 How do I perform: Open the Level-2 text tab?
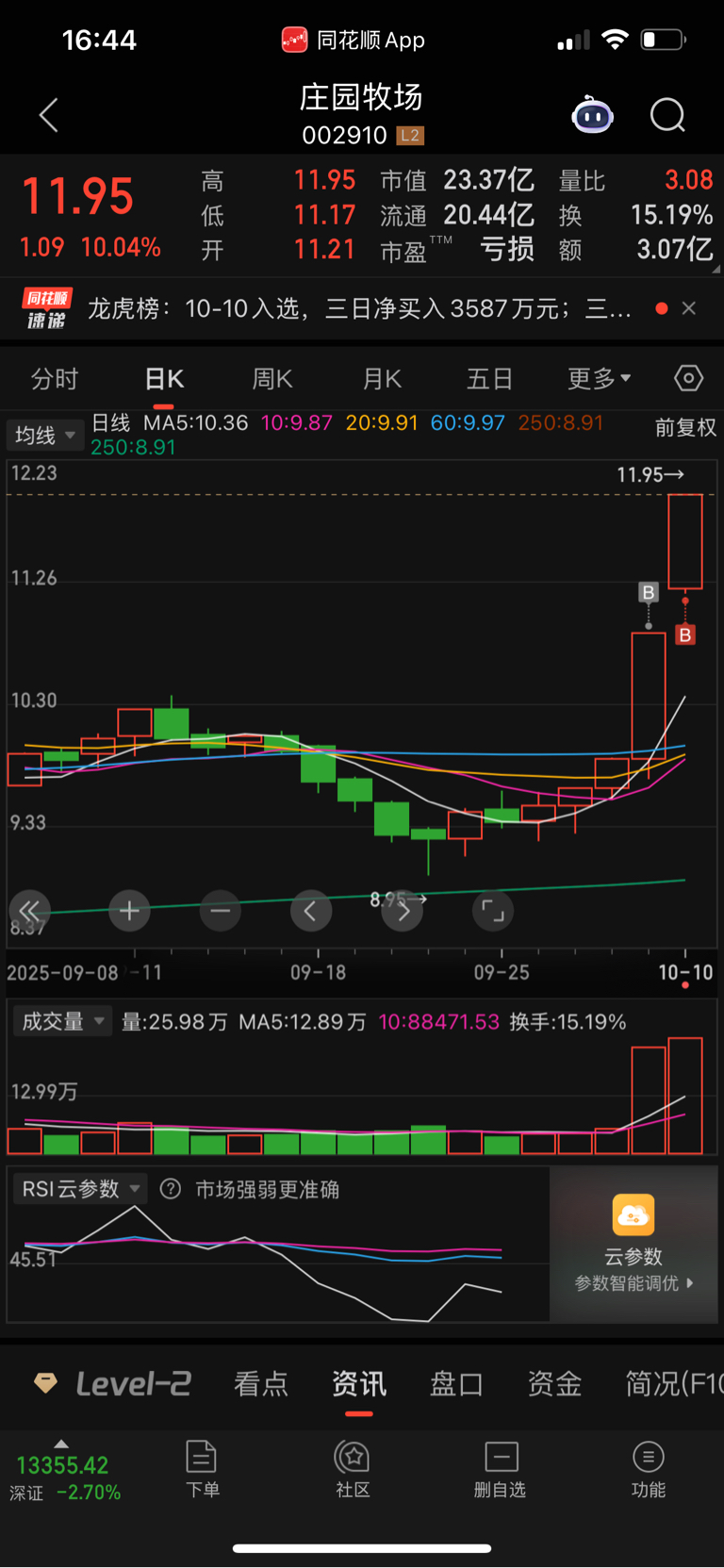click(134, 1383)
